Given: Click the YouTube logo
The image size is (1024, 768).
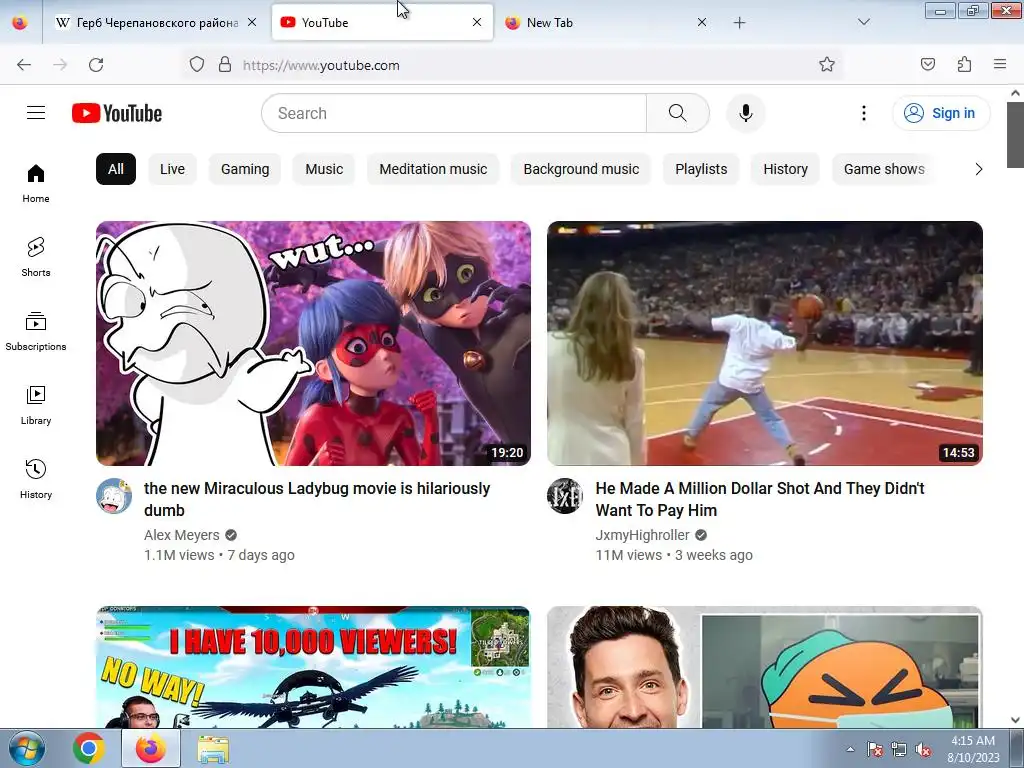Looking at the screenshot, I should [x=117, y=113].
